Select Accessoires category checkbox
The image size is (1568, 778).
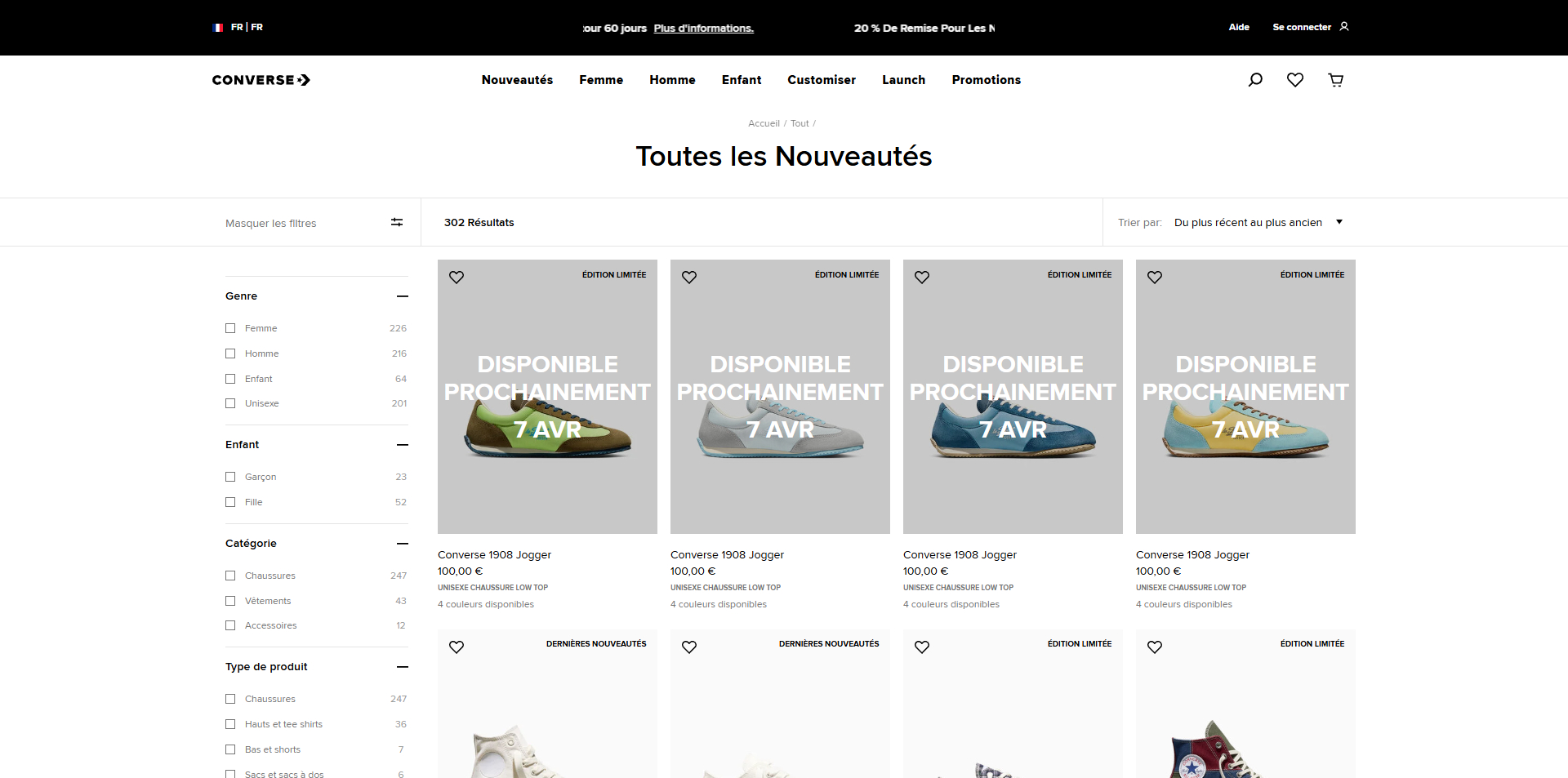point(230,625)
